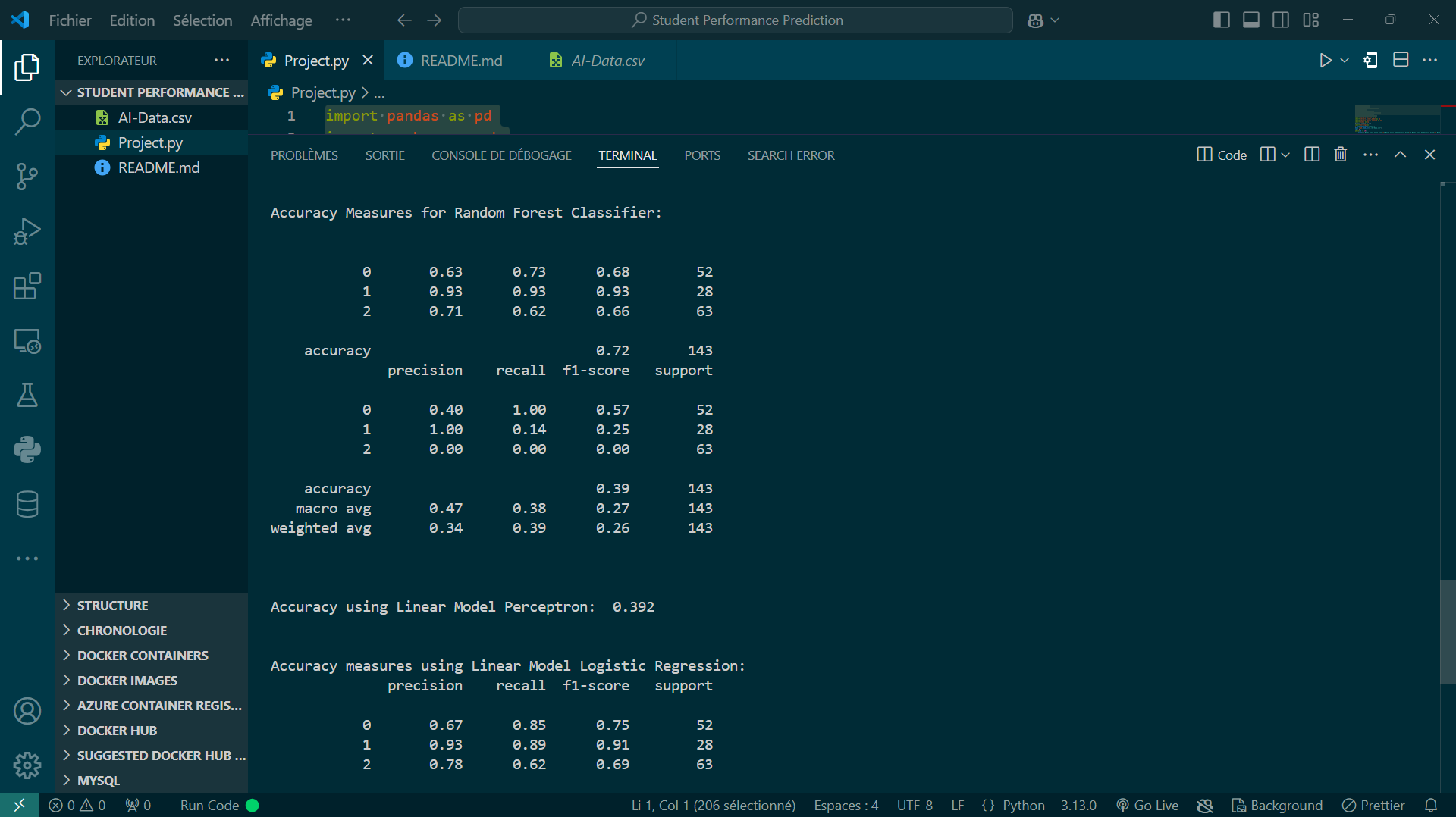Screen dimensions: 1456x817
Task: Switch to the AI-Data.csv editor tab
Action: [607, 61]
